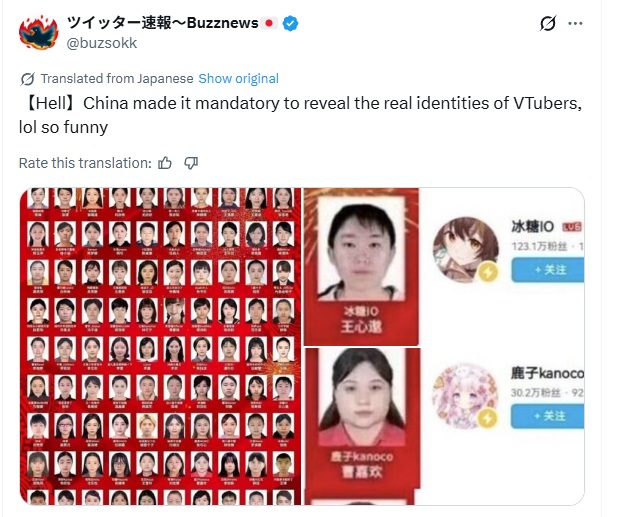
Task: Click the Japan flag emoji in name
Action: point(269,23)
